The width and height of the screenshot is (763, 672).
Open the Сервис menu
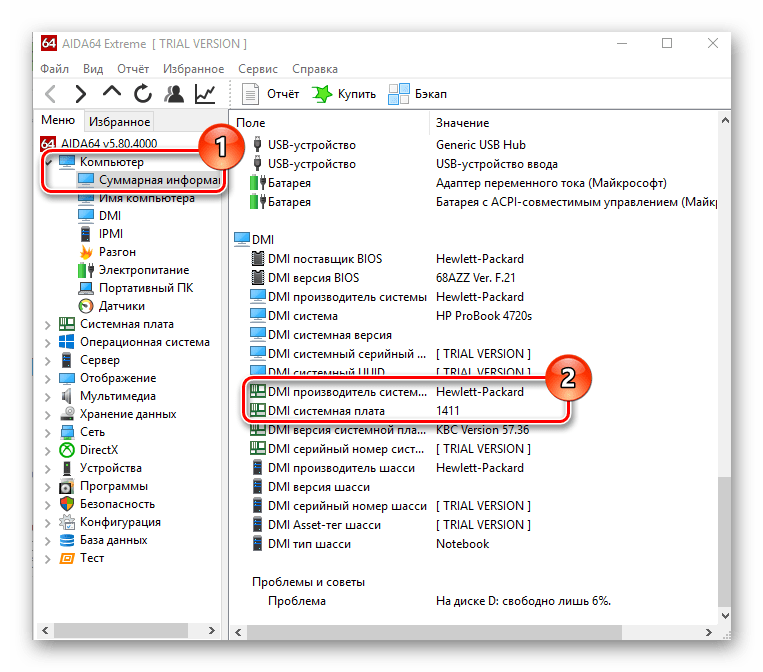tap(258, 69)
